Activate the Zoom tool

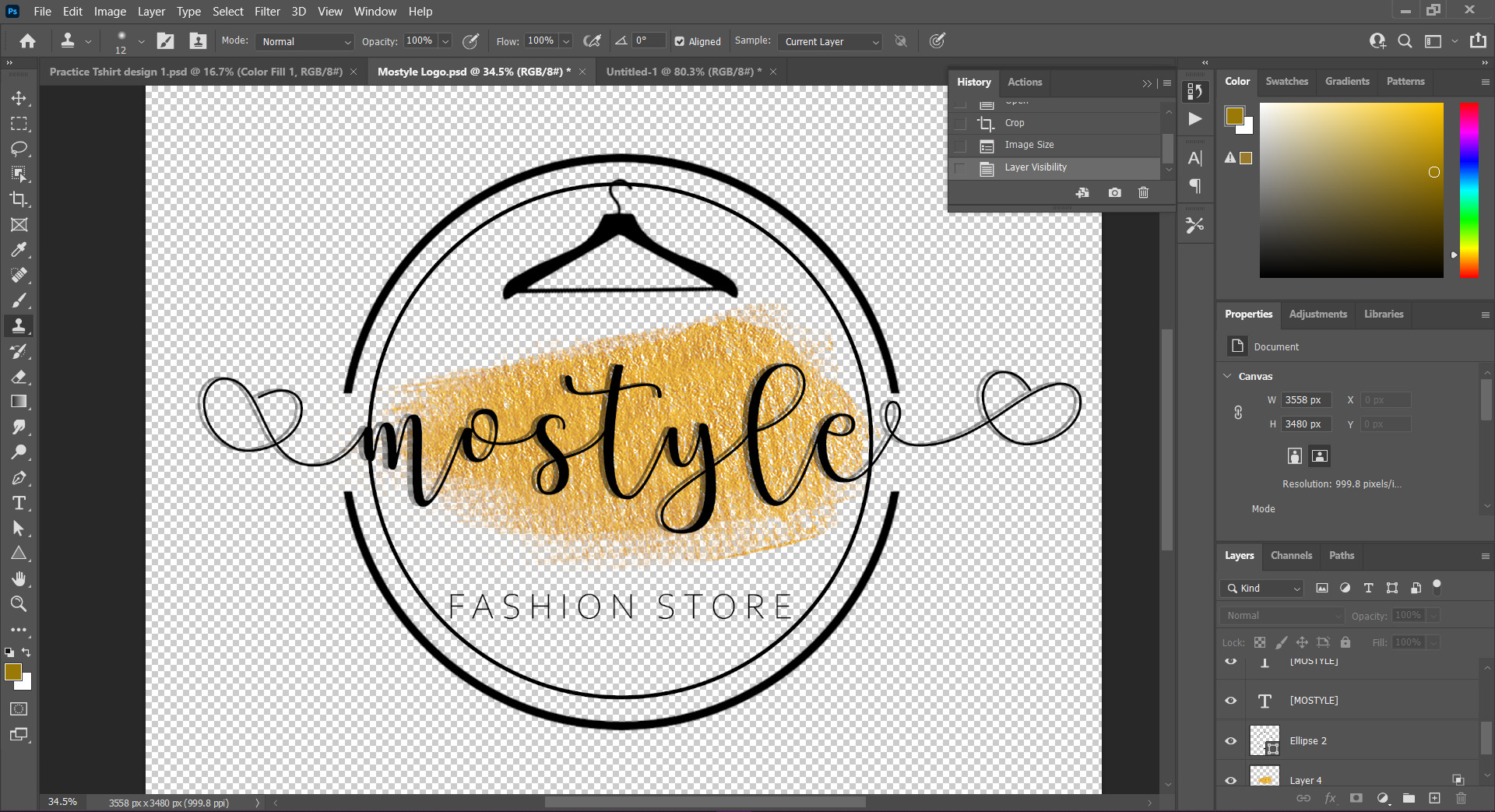click(x=19, y=604)
